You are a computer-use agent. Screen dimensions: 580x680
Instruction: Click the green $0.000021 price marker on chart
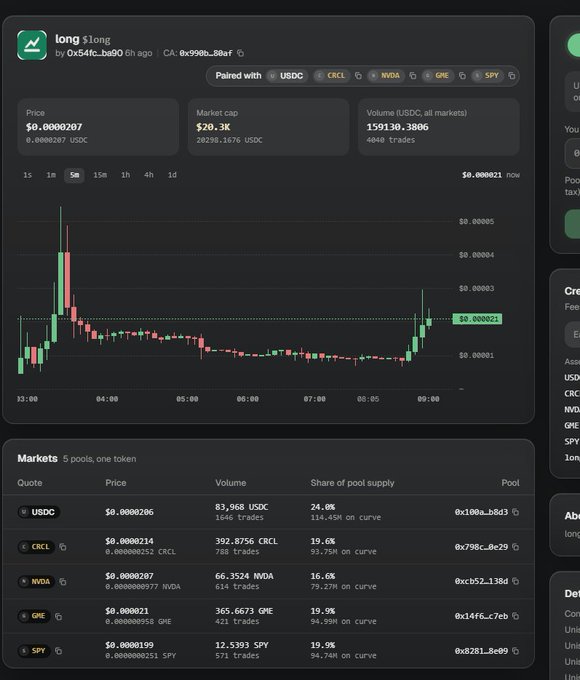click(477, 319)
